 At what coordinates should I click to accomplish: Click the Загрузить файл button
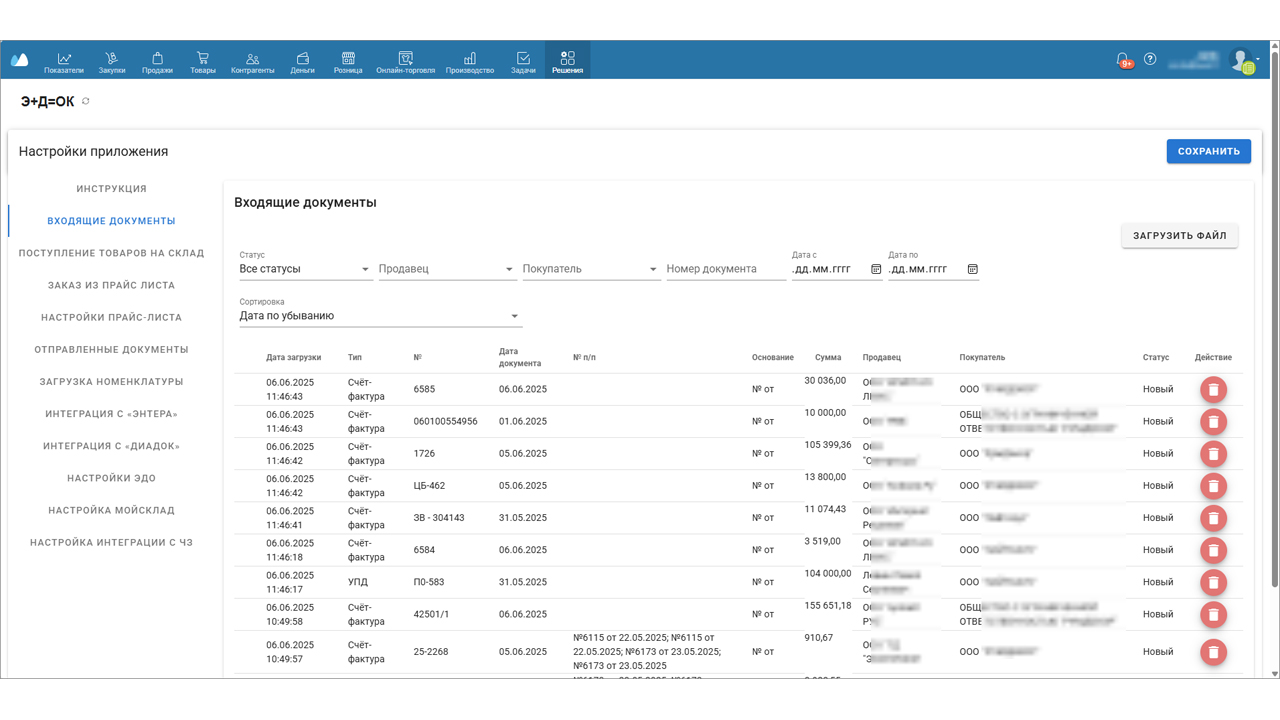(1179, 236)
